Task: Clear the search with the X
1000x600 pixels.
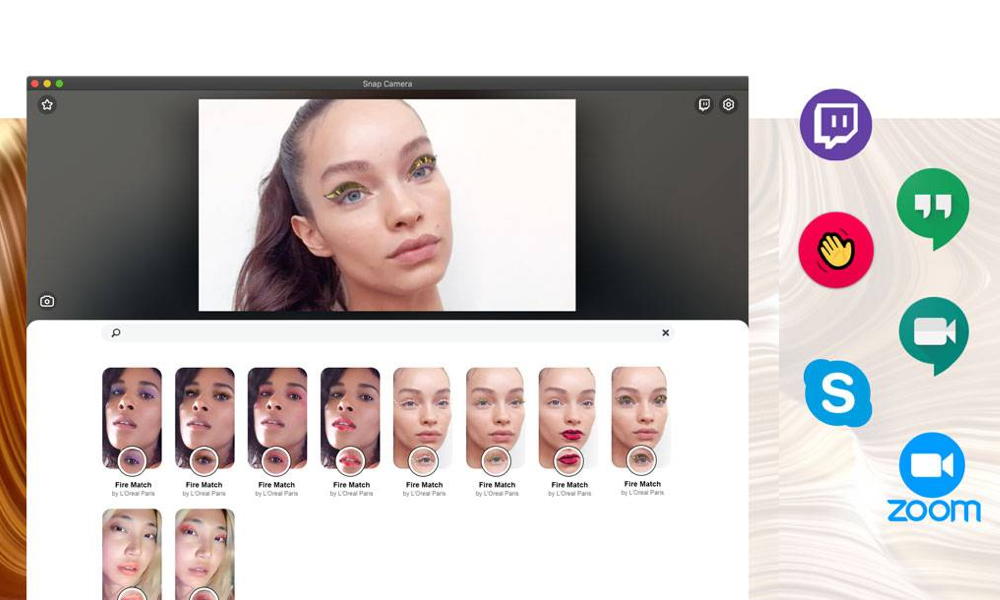Action: [x=665, y=332]
